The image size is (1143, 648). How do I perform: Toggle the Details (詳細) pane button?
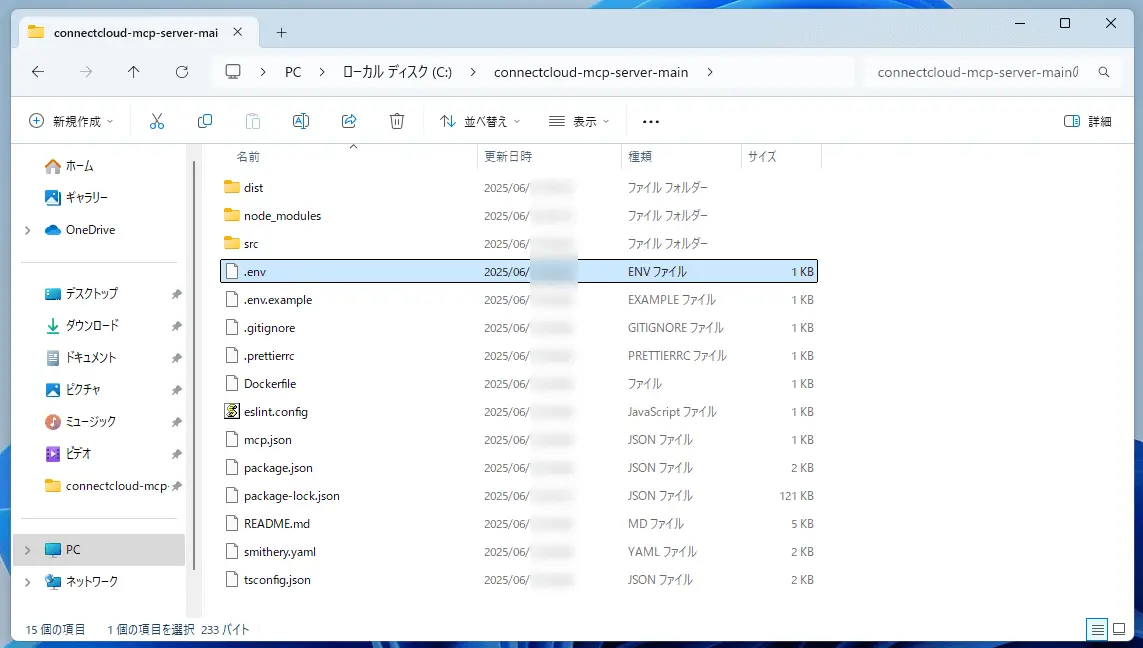coord(1088,121)
